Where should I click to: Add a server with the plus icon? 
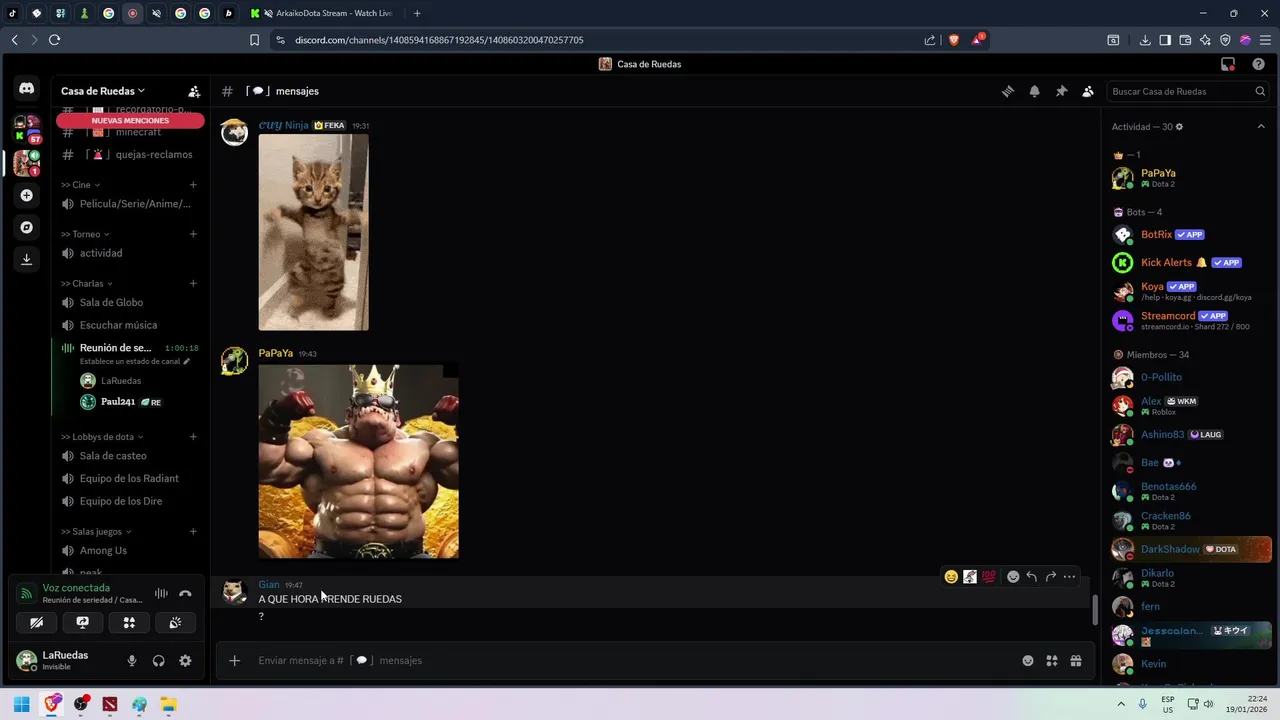coord(26,195)
